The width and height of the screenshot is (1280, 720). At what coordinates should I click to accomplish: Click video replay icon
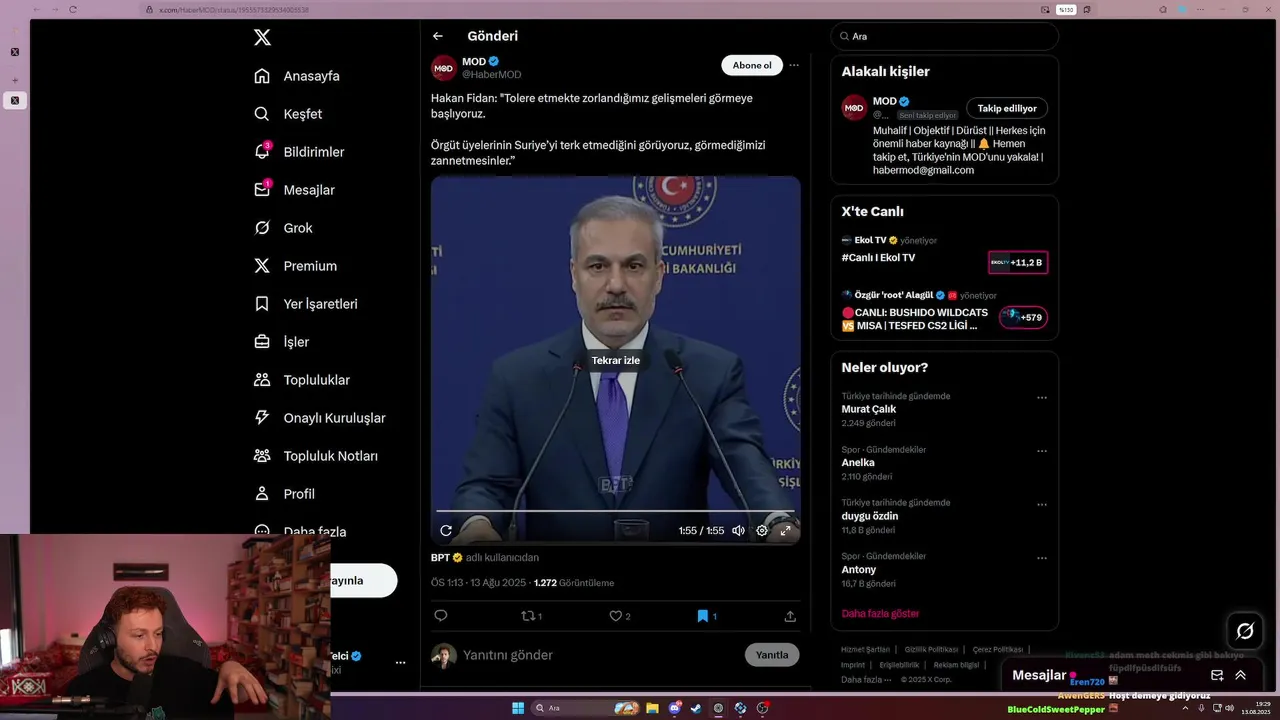click(446, 531)
